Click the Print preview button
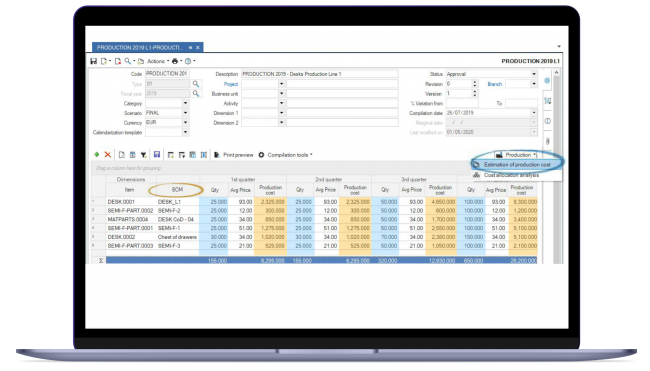The width and height of the screenshot is (650, 371). coord(234,155)
